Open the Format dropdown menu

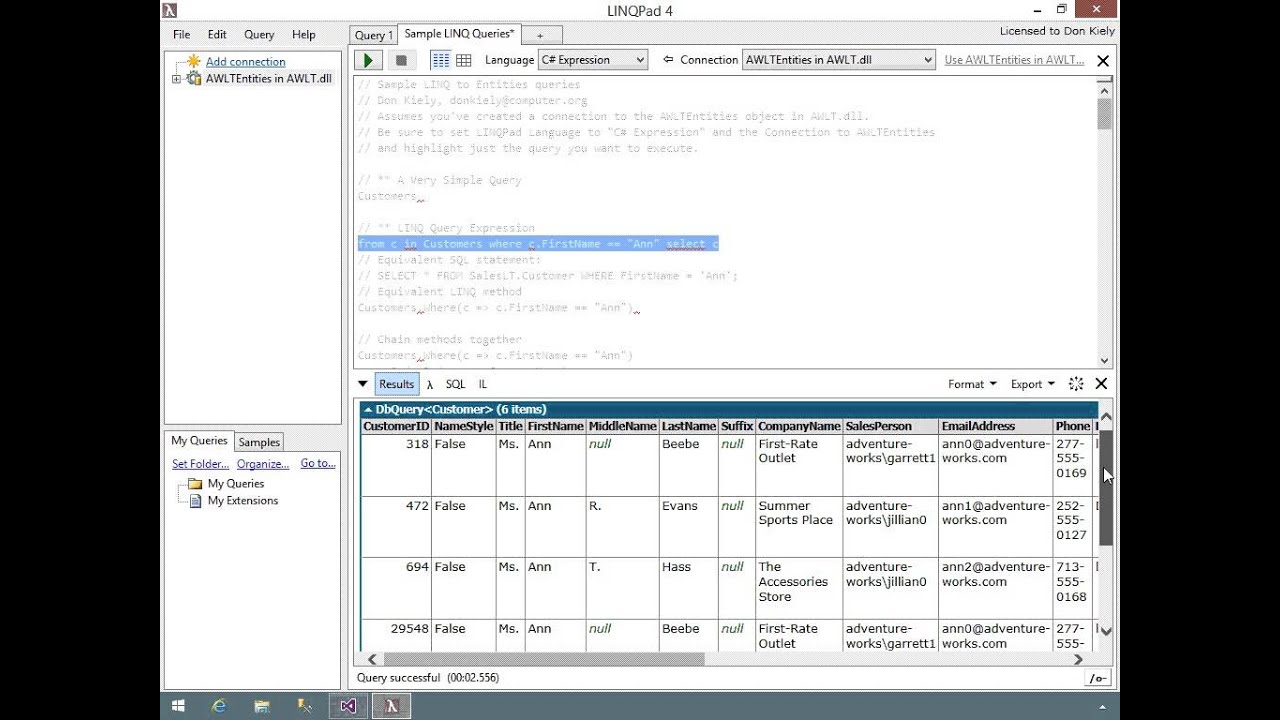point(972,384)
